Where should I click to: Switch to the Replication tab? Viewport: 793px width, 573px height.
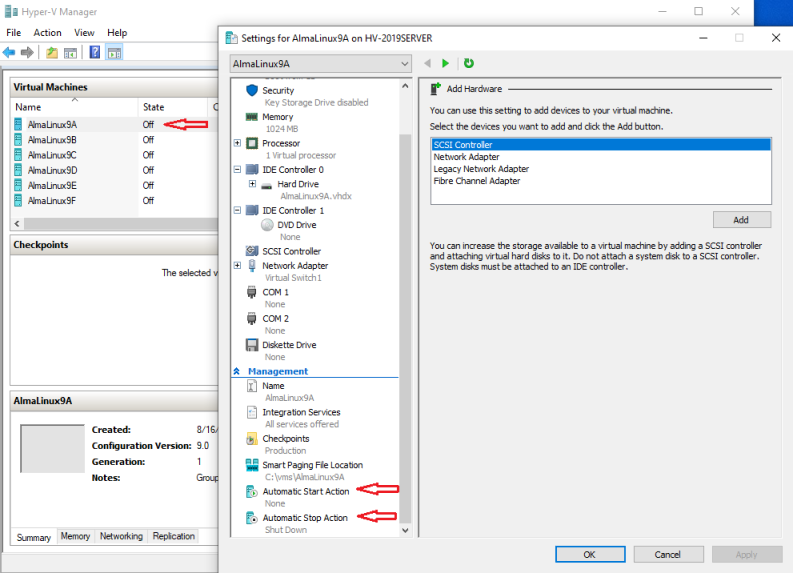(173, 536)
